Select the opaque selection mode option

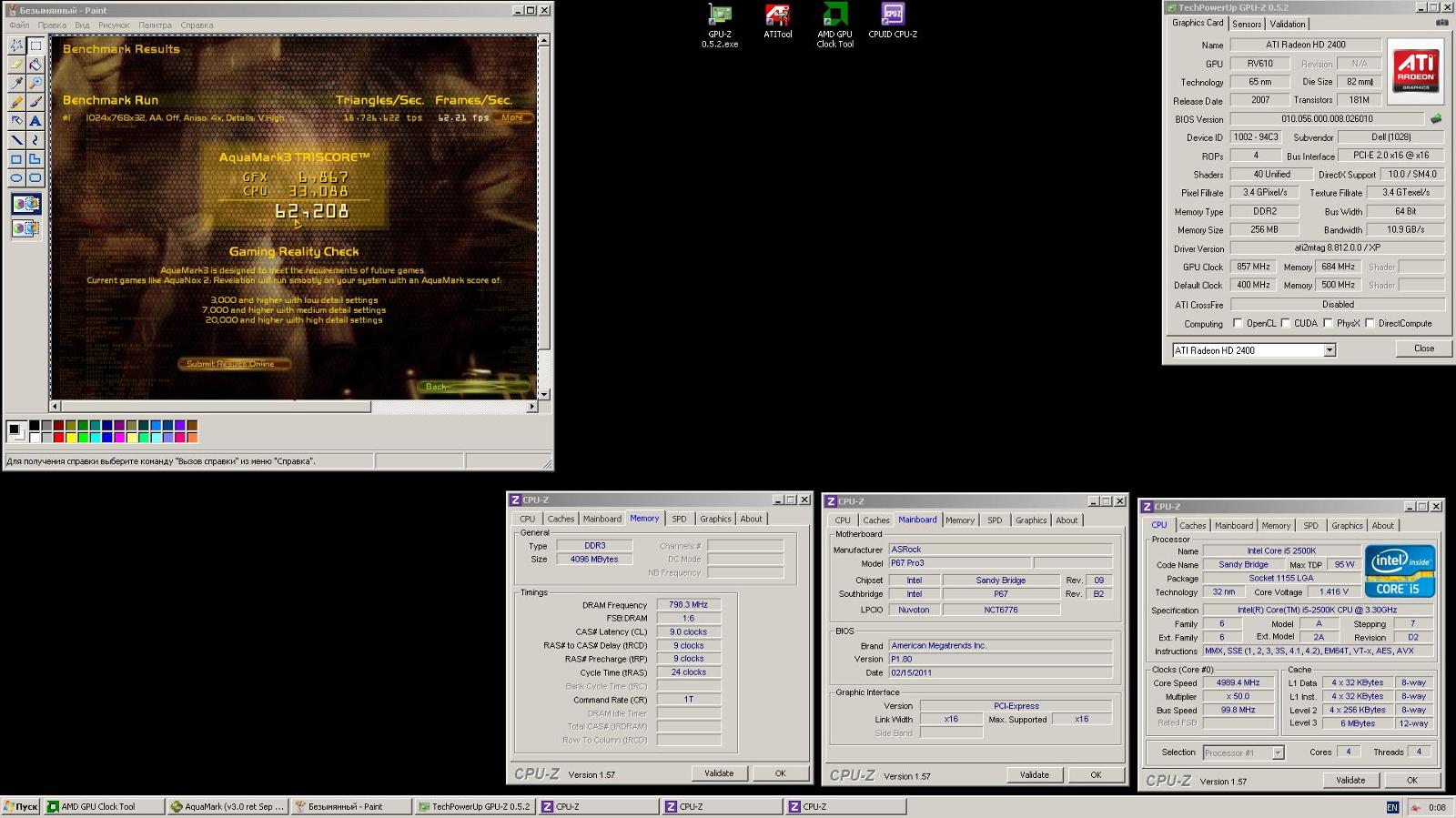click(25, 205)
